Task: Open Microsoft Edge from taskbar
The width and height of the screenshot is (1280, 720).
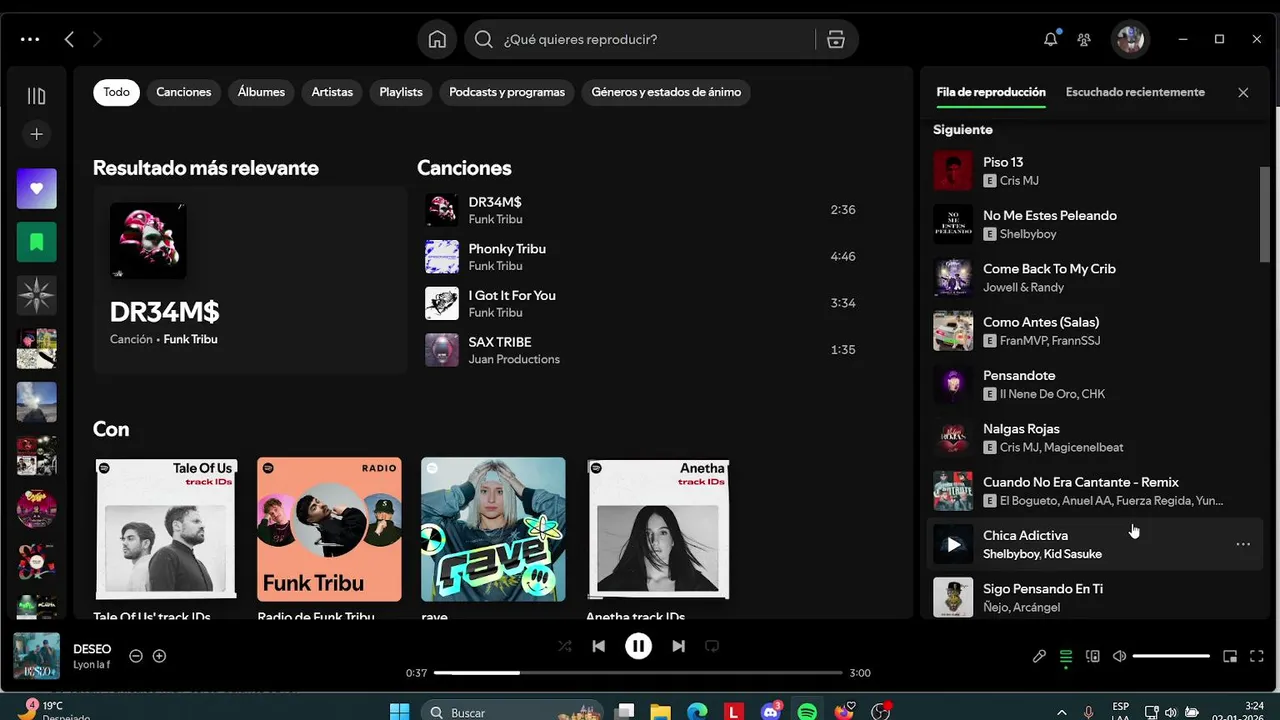Action: 697,712
